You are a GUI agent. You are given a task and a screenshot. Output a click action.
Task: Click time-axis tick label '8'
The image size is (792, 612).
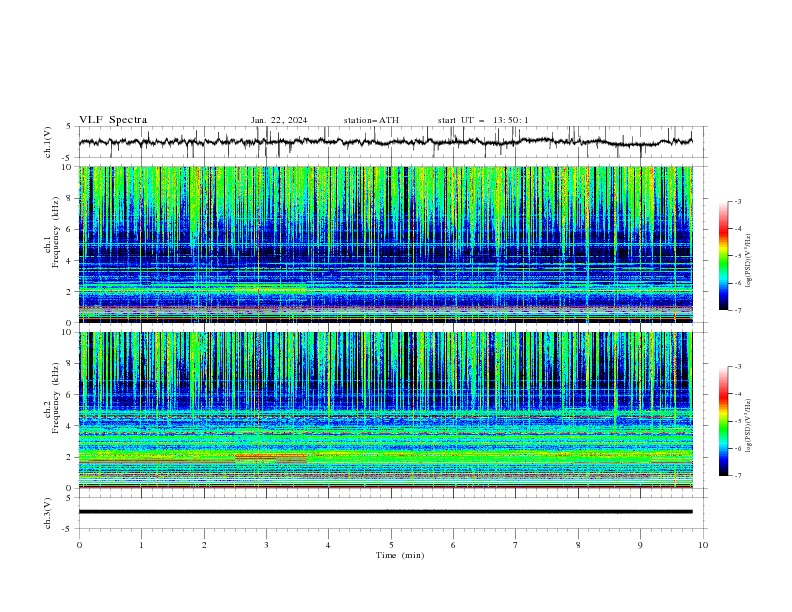pos(578,545)
